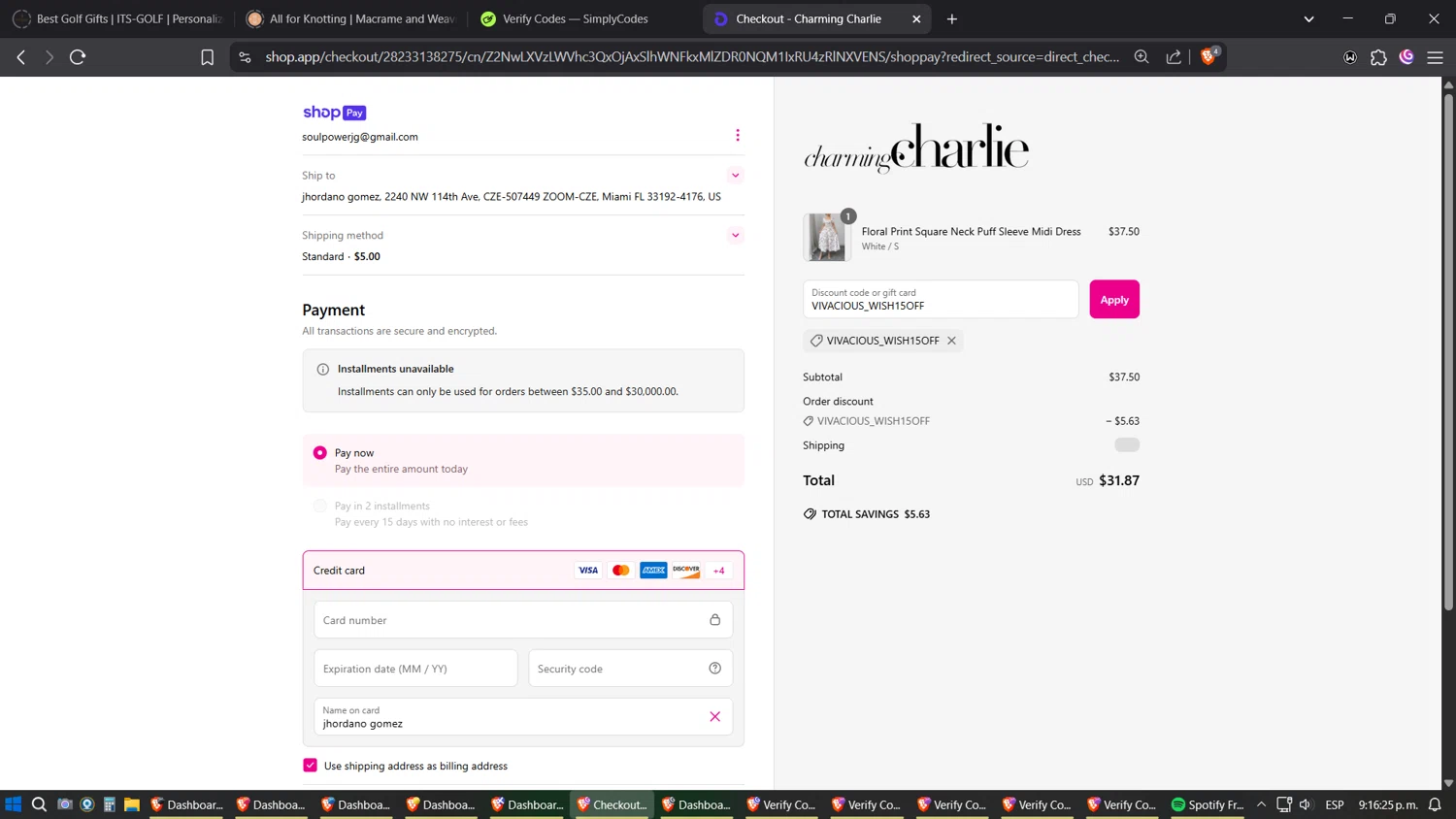Open the browser tab list dropdown
This screenshot has width=1456, height=819.
(1308, 18)
